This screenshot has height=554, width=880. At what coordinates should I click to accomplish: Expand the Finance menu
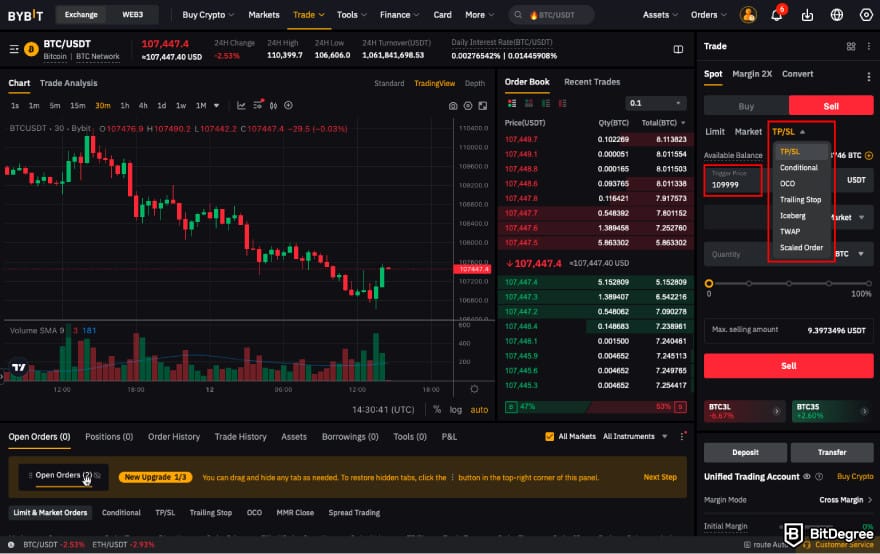click(x=399, y=15)
